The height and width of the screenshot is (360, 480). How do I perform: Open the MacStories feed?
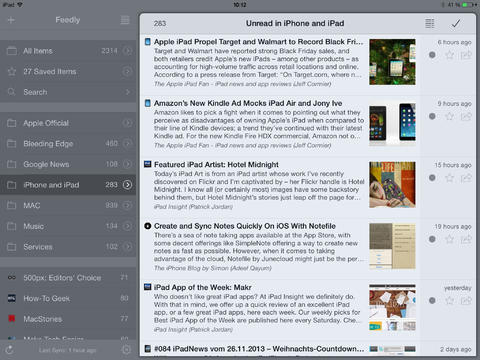click(68, 319)
